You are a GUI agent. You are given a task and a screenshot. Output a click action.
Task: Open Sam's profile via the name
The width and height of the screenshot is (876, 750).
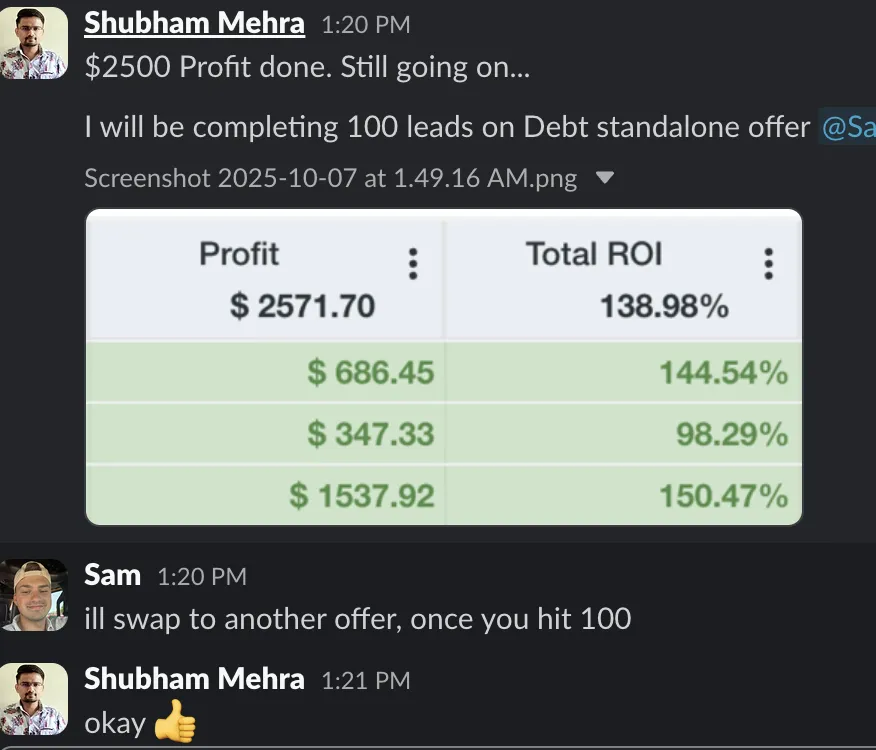112,575
